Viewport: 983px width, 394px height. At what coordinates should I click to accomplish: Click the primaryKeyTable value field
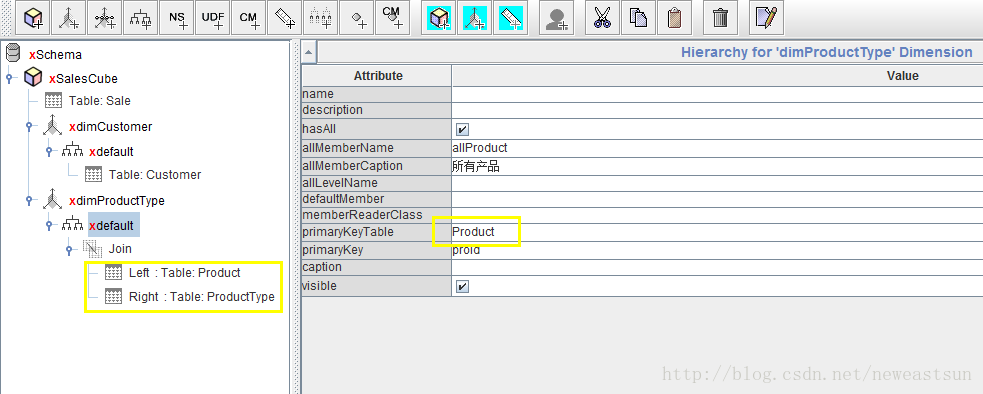(717, 232)
